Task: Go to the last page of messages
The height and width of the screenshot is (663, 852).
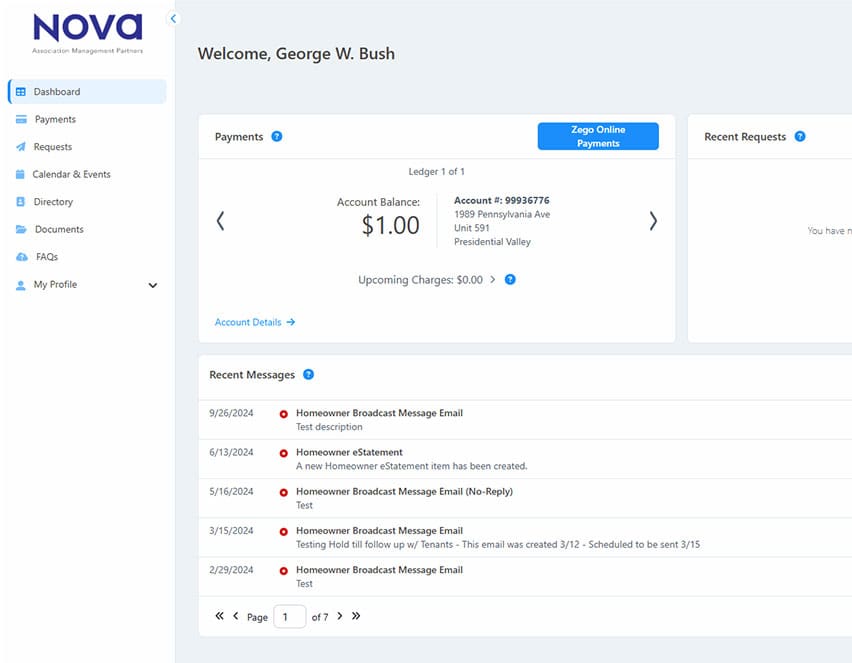Action: point(356,616)
